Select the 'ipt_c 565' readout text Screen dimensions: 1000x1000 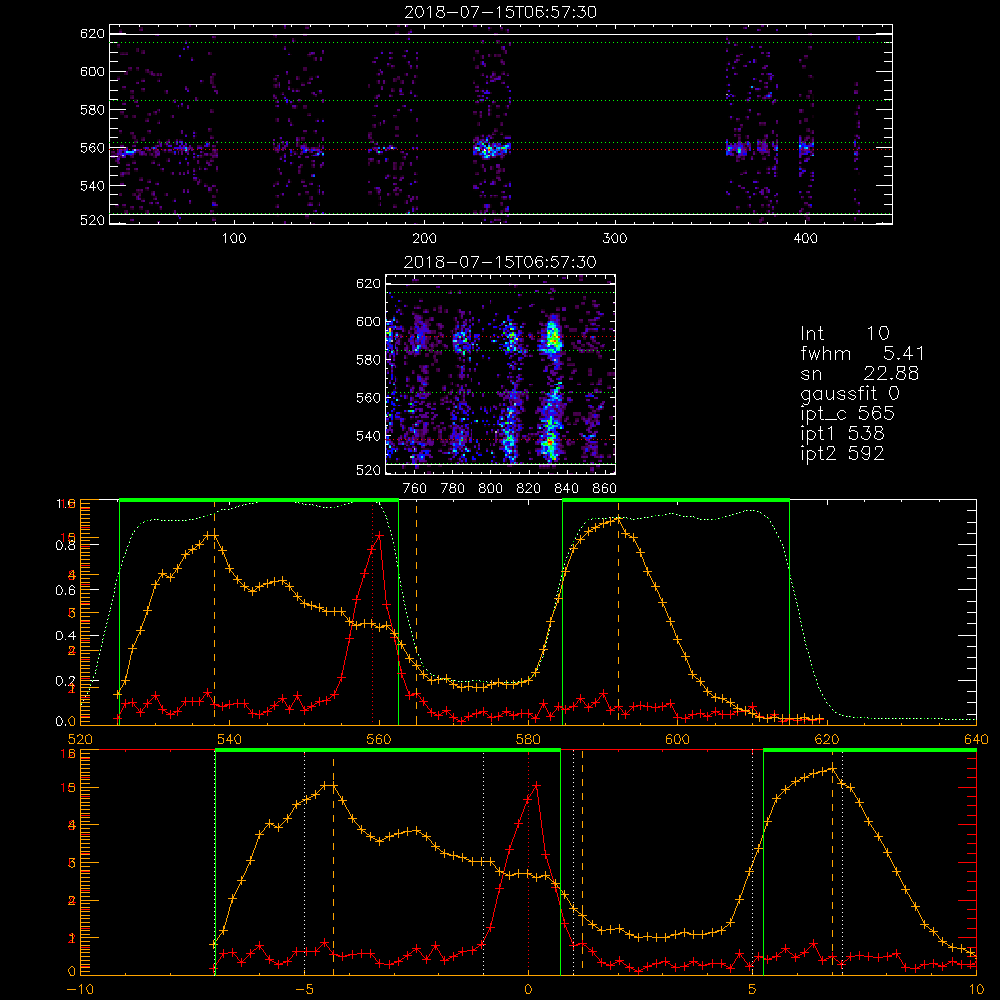(x=848, y=414)
